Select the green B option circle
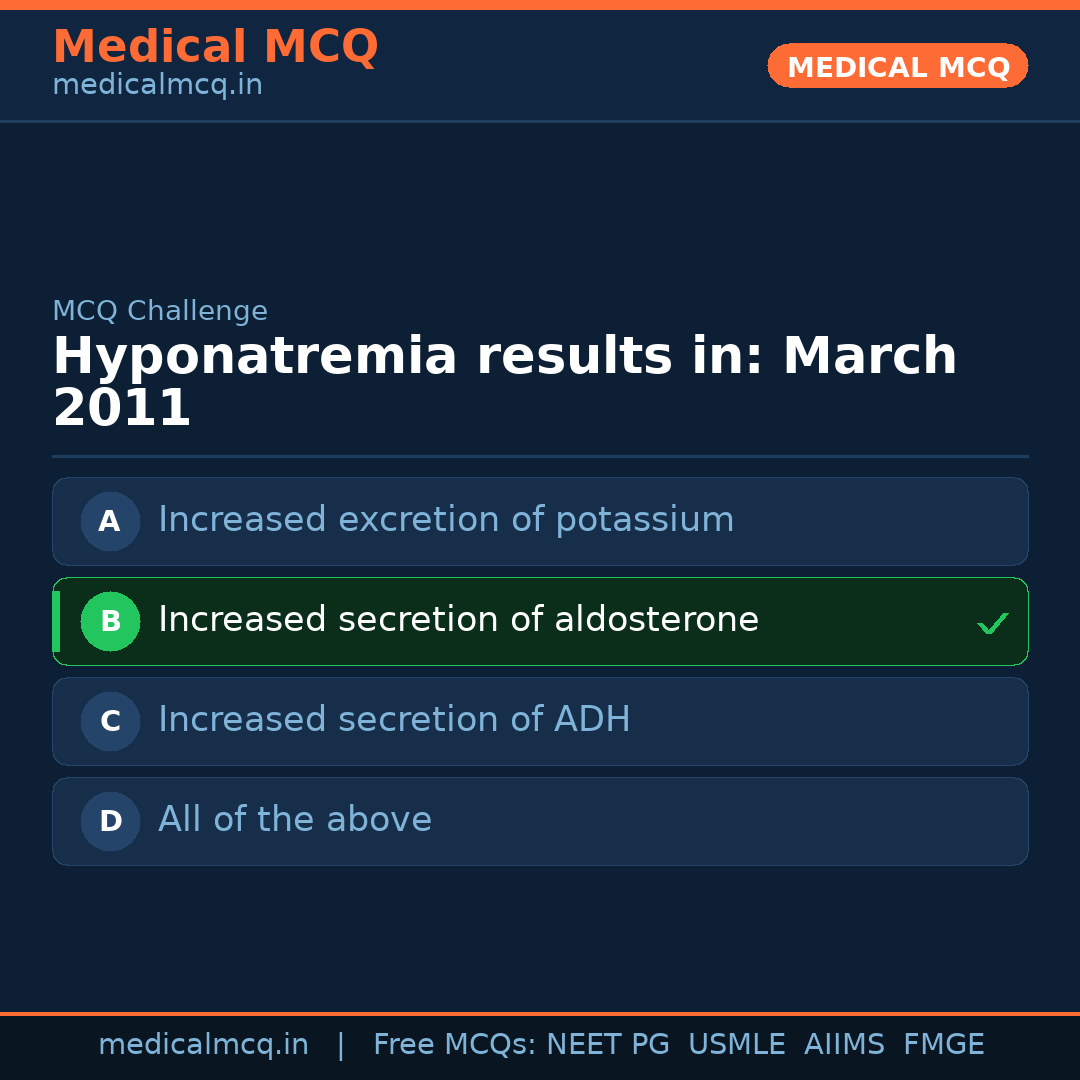 point(110,621)
